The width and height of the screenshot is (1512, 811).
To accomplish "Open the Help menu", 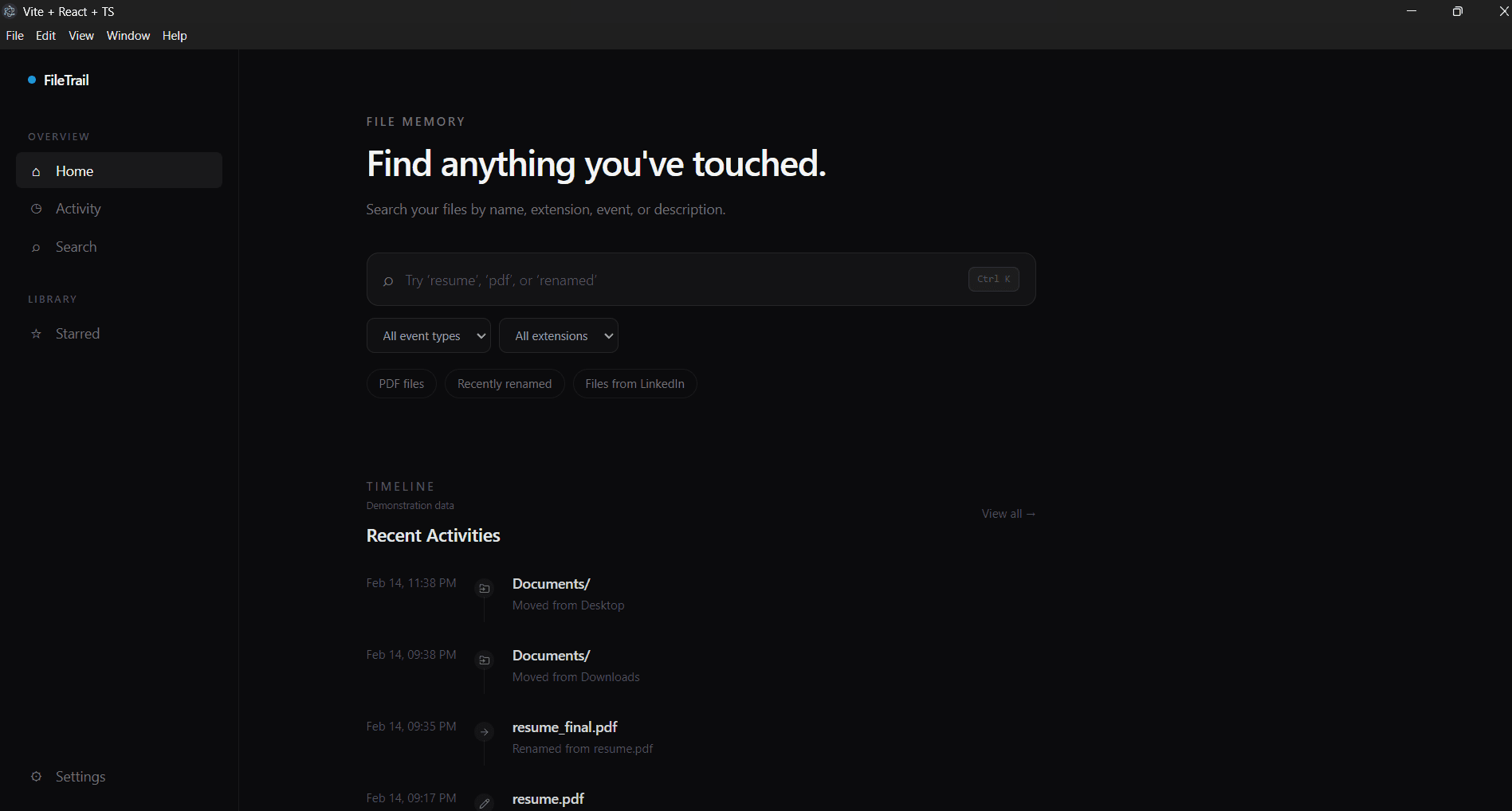I will point(175,36).
